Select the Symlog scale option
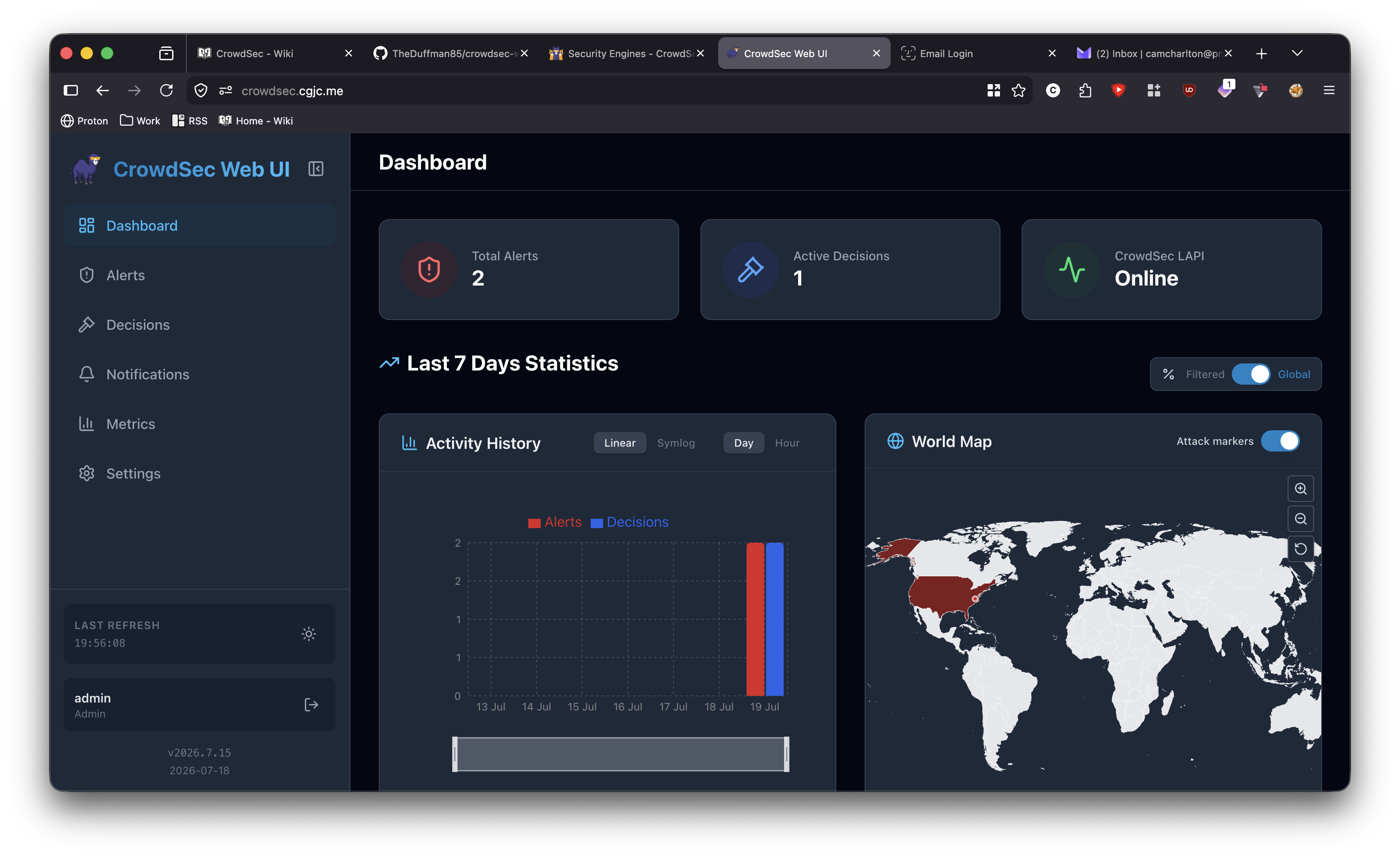Image resolution: width=1400 pixels, height=857 pixels. tap(676, 443)
